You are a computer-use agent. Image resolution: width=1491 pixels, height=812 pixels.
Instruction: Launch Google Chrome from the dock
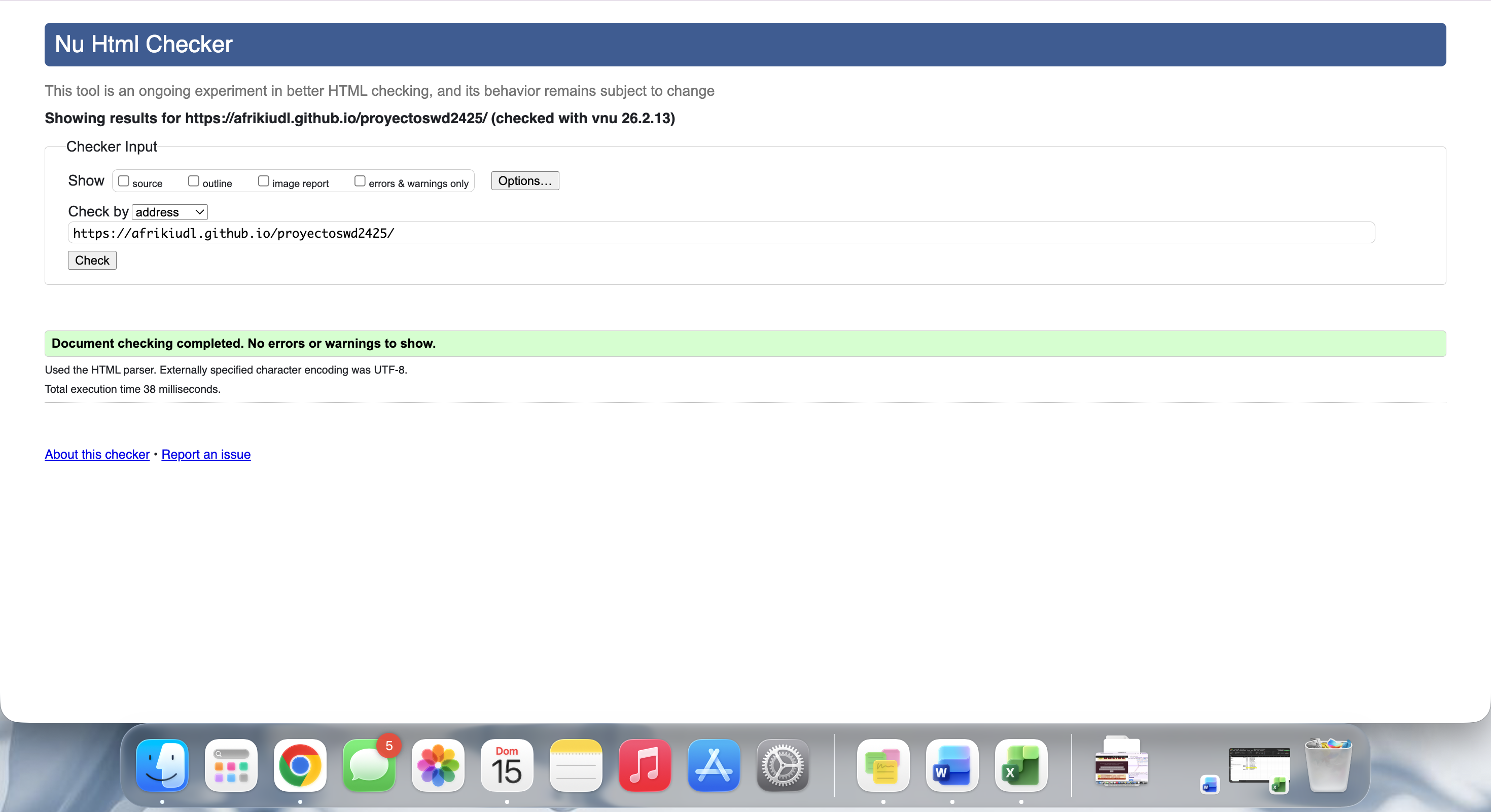tap(300, 765)
